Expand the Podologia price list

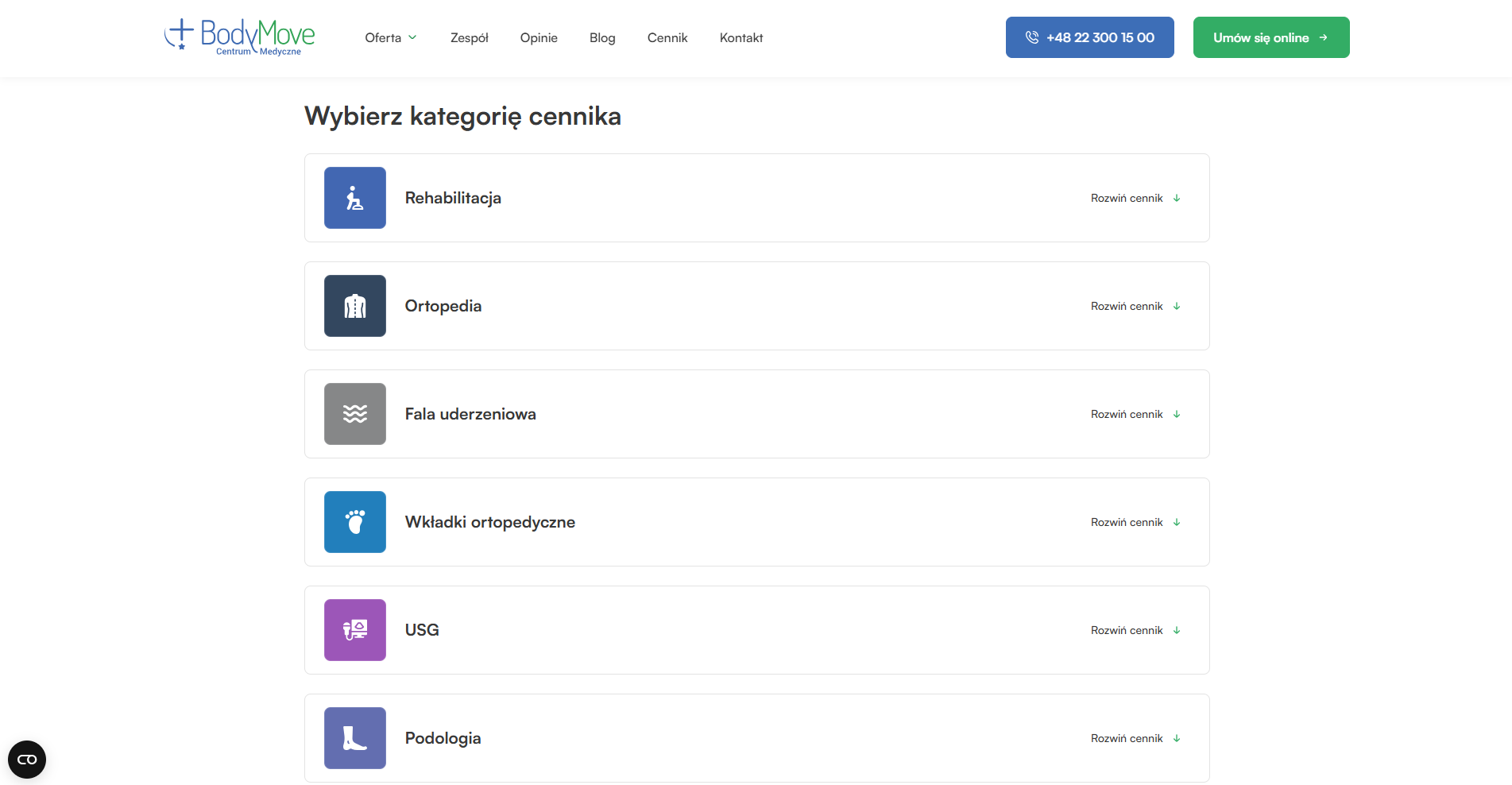pyautogui.click(x=1135, y=738)
